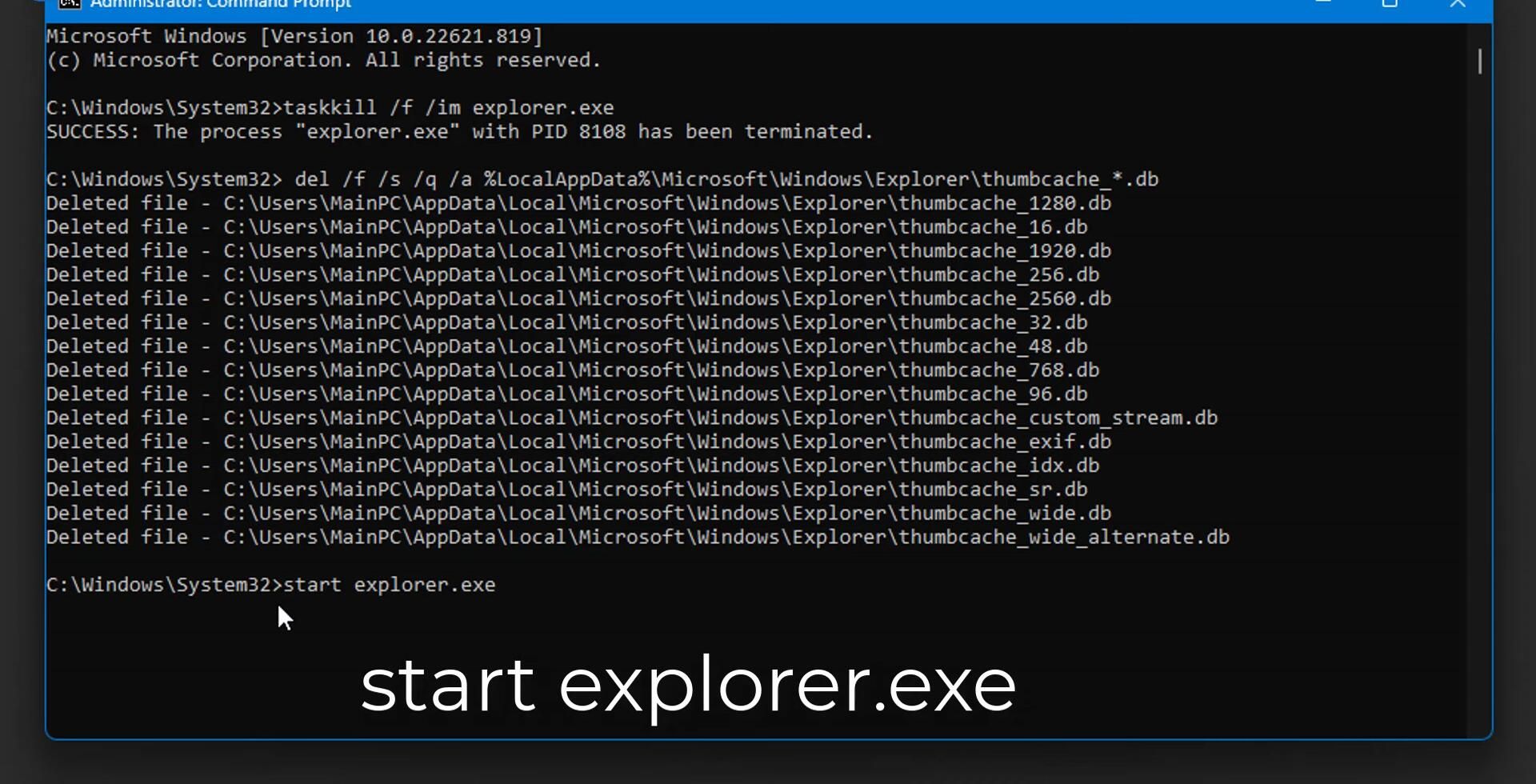1536x784 pixels.
Task: Click the deleted thumbcache_exif.db line
Action: 578,442
